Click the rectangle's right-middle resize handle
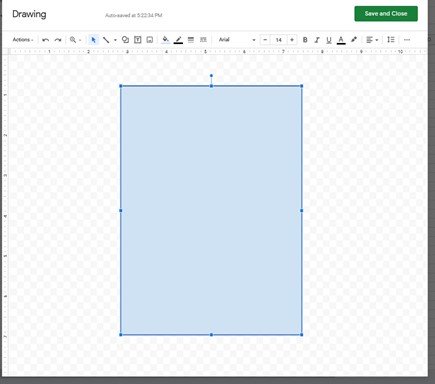 302,210
